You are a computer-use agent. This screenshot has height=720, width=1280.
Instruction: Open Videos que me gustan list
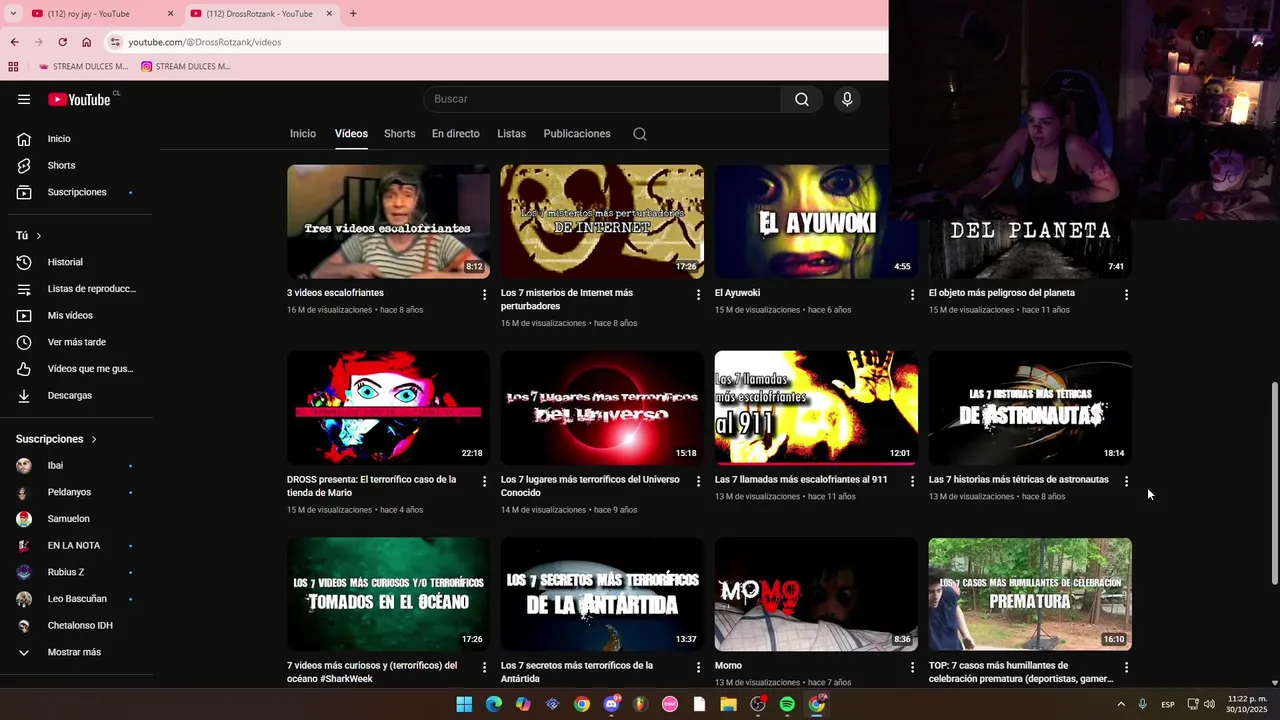click(x=80, y=369)
